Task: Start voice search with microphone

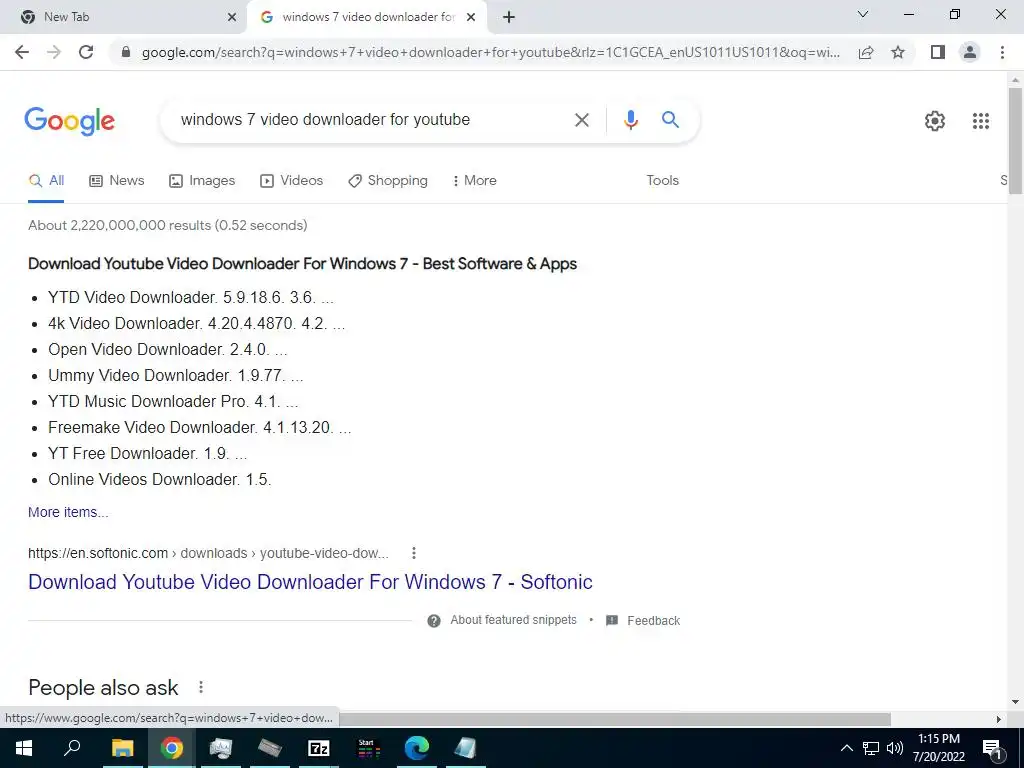Action: [630, 120]
